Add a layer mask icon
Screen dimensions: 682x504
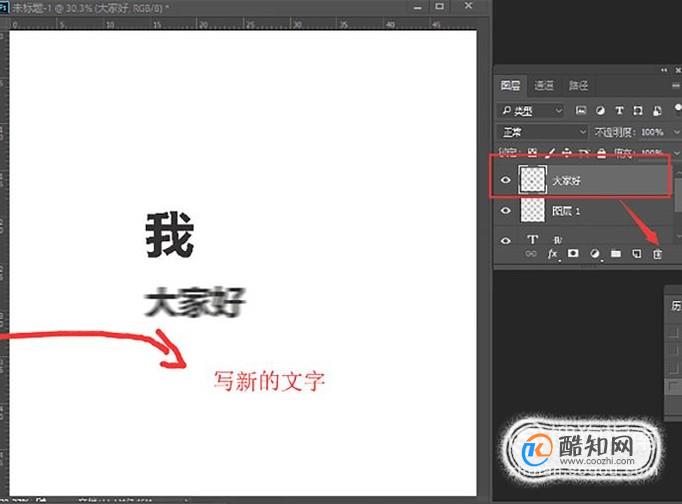click(573, 254)
